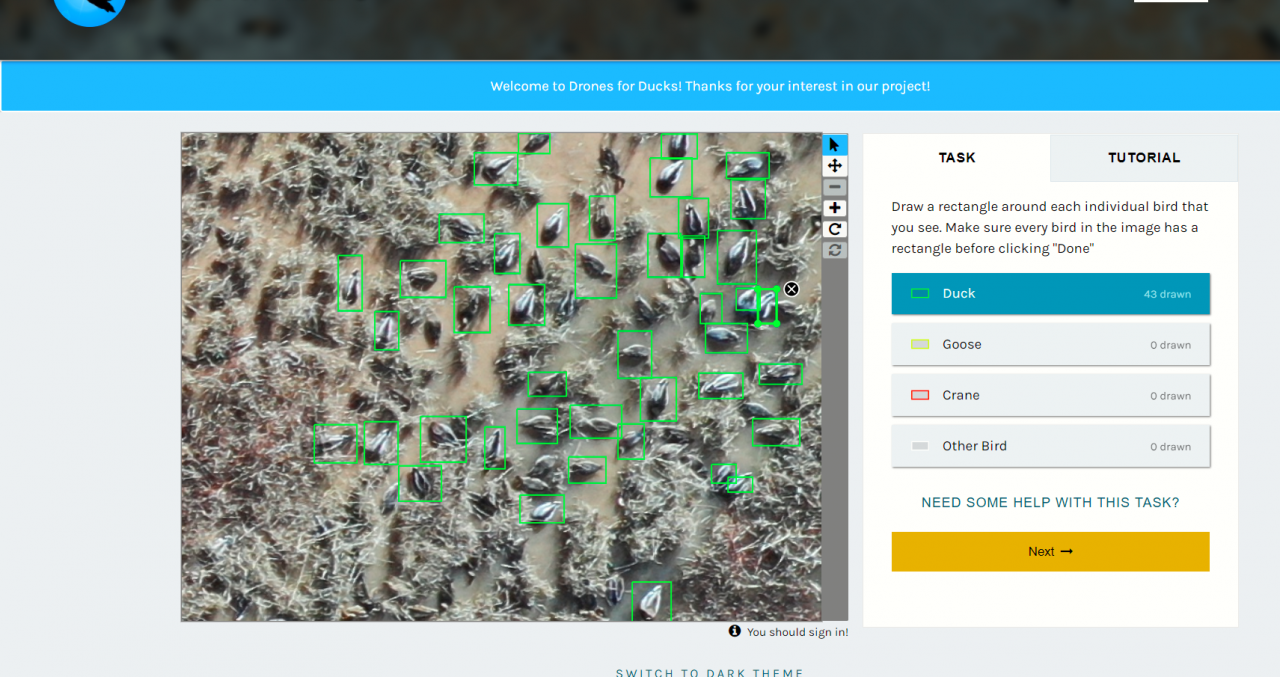Click the gray Other Bird color swatch
This screenshot has height=677, width=1280.
(920, 447)
